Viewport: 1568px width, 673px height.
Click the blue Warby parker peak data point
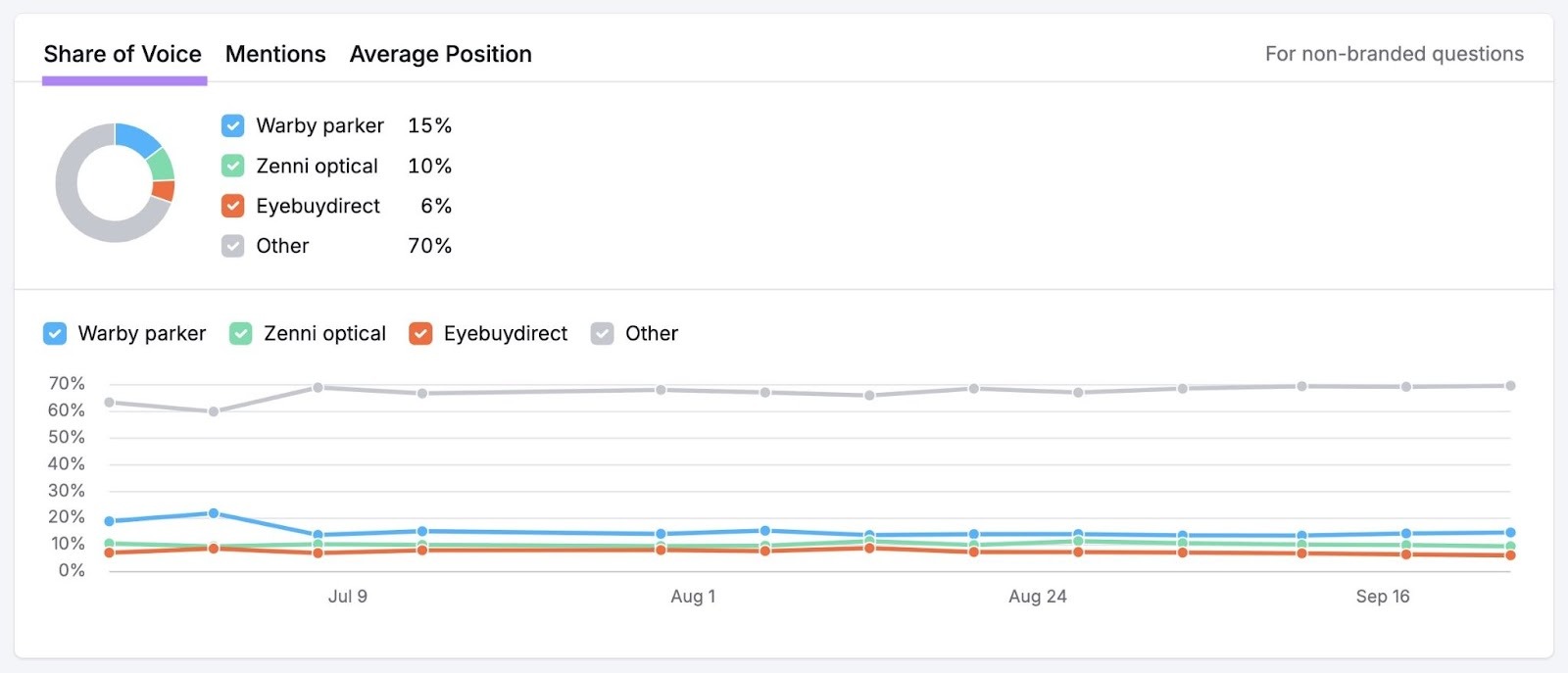coord(214,513)
